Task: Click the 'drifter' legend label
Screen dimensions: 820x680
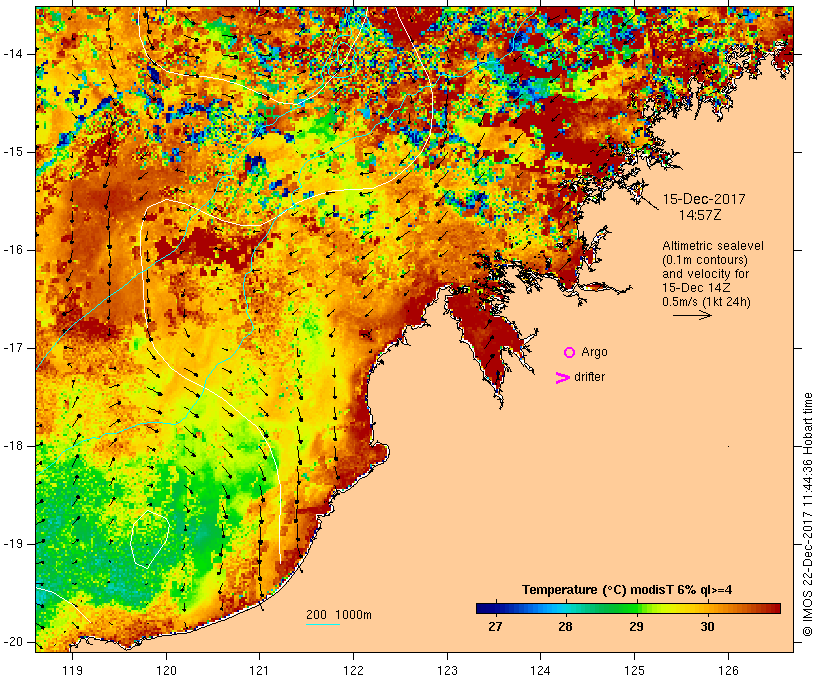Action: click(589, 377)
